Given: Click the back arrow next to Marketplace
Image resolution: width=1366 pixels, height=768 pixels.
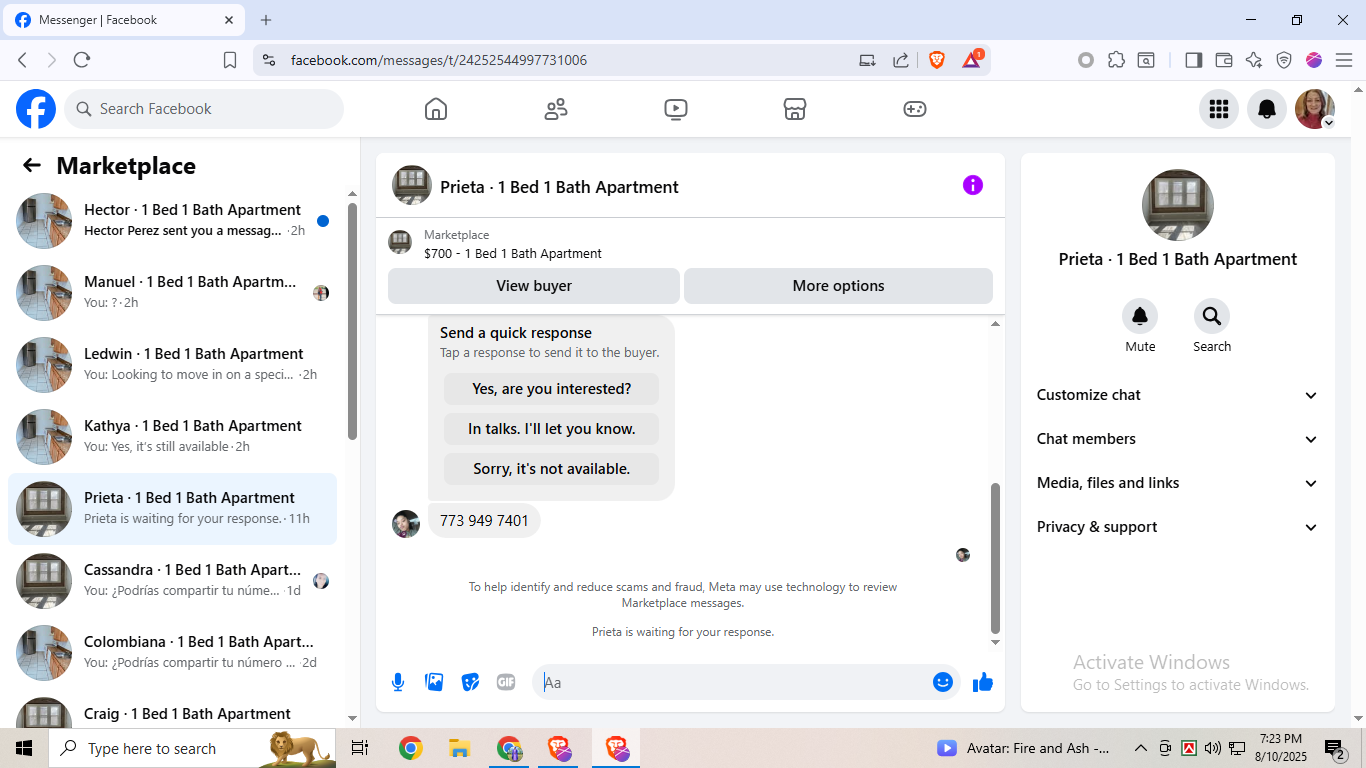Looking at the screenshot, I should 32,166.
